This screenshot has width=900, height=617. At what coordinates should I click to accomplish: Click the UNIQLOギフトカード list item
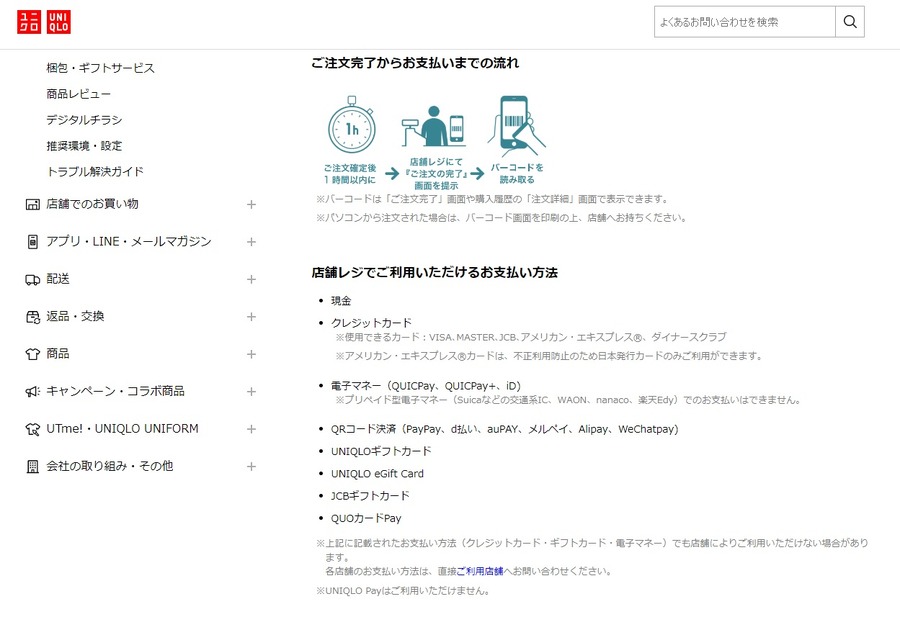click(x=381, y=452)
